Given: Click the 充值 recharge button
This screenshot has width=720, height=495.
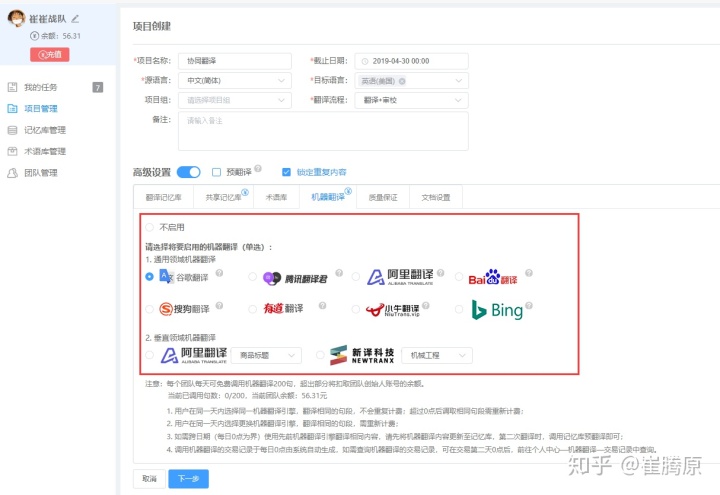Looking at the screenshot, I should 50,55.
